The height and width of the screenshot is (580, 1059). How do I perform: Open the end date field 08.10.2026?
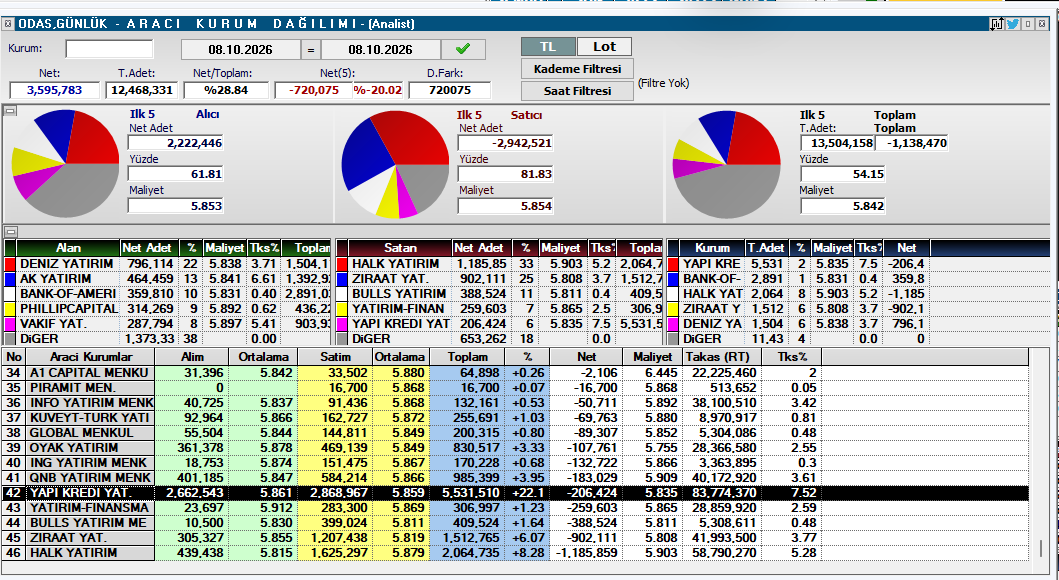point(381,50)
